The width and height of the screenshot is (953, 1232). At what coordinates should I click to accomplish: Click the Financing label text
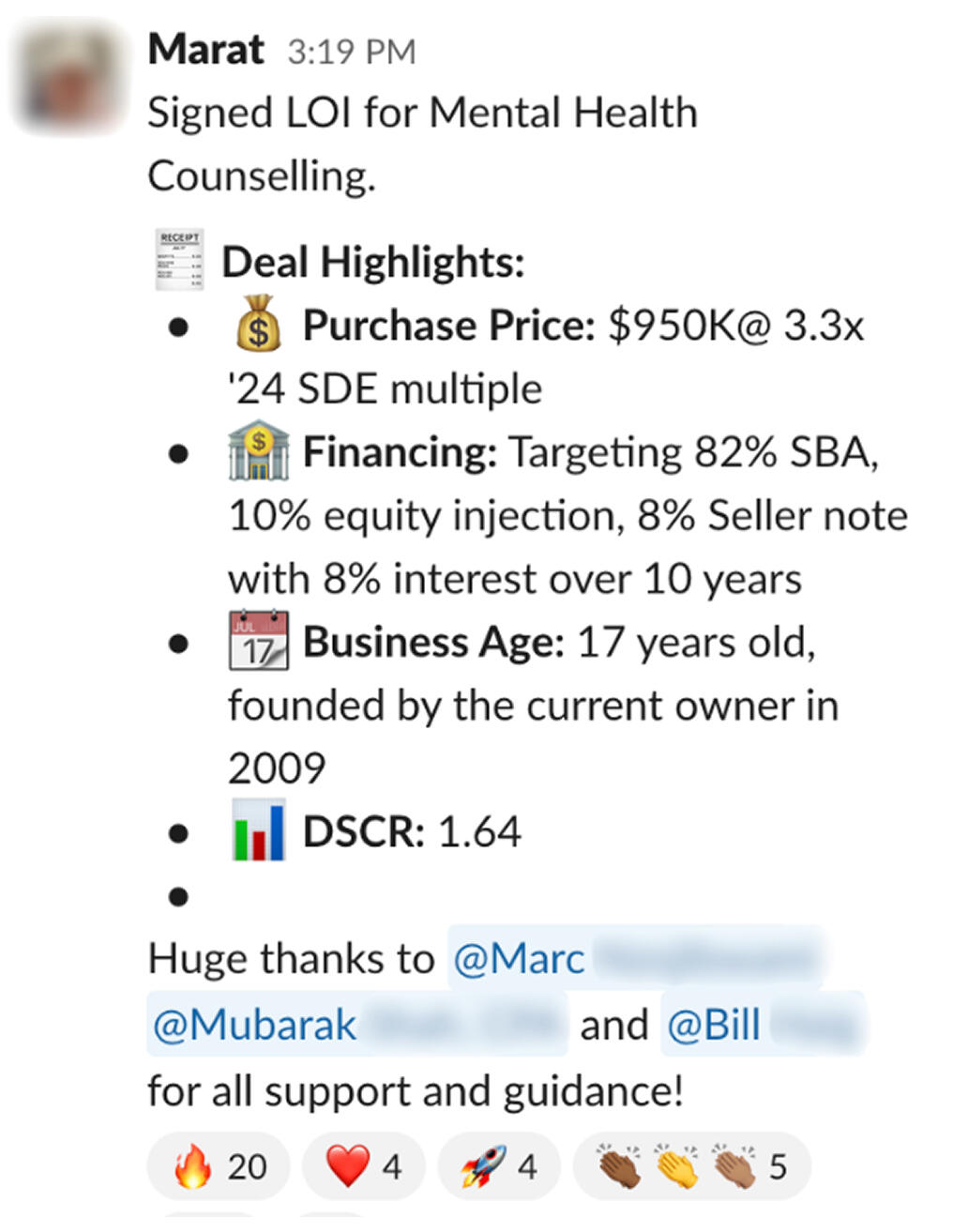click(x=400, y=452)
